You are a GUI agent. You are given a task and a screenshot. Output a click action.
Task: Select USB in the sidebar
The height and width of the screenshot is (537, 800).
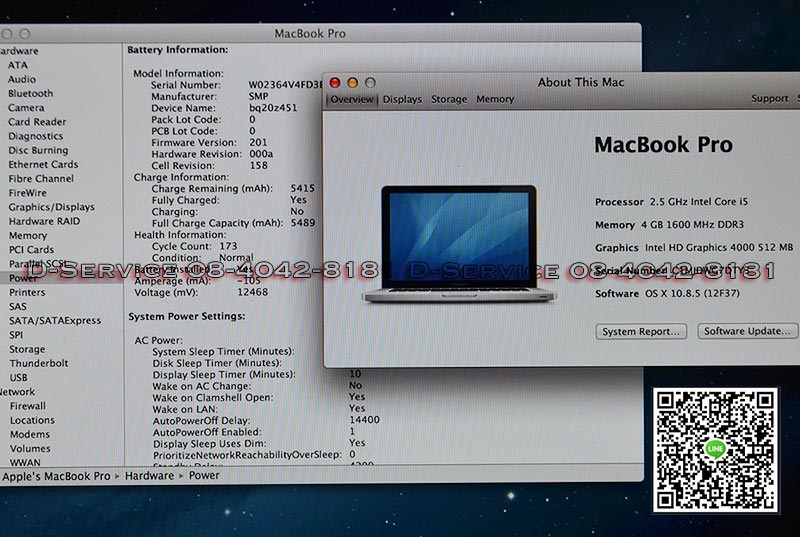[18, 378]
